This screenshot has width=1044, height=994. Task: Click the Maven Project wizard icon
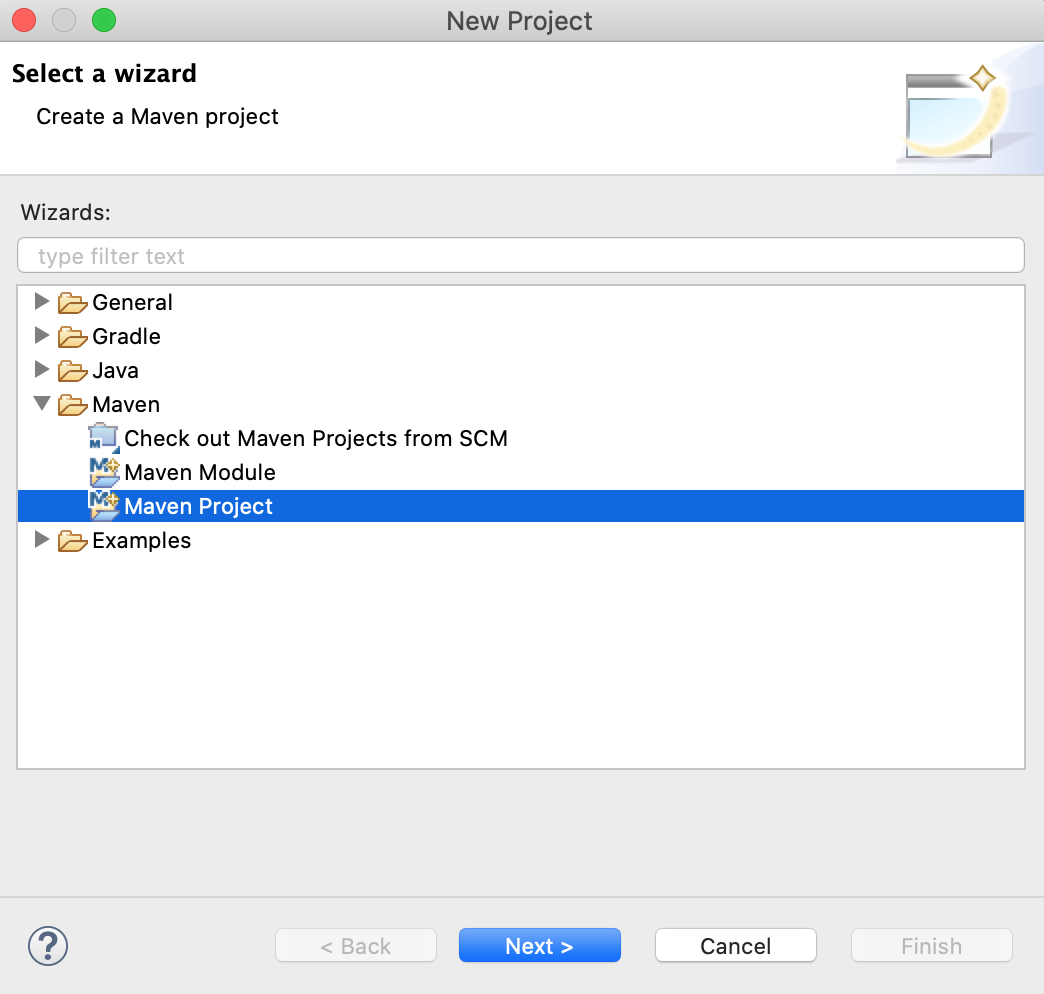coord(105,506)
